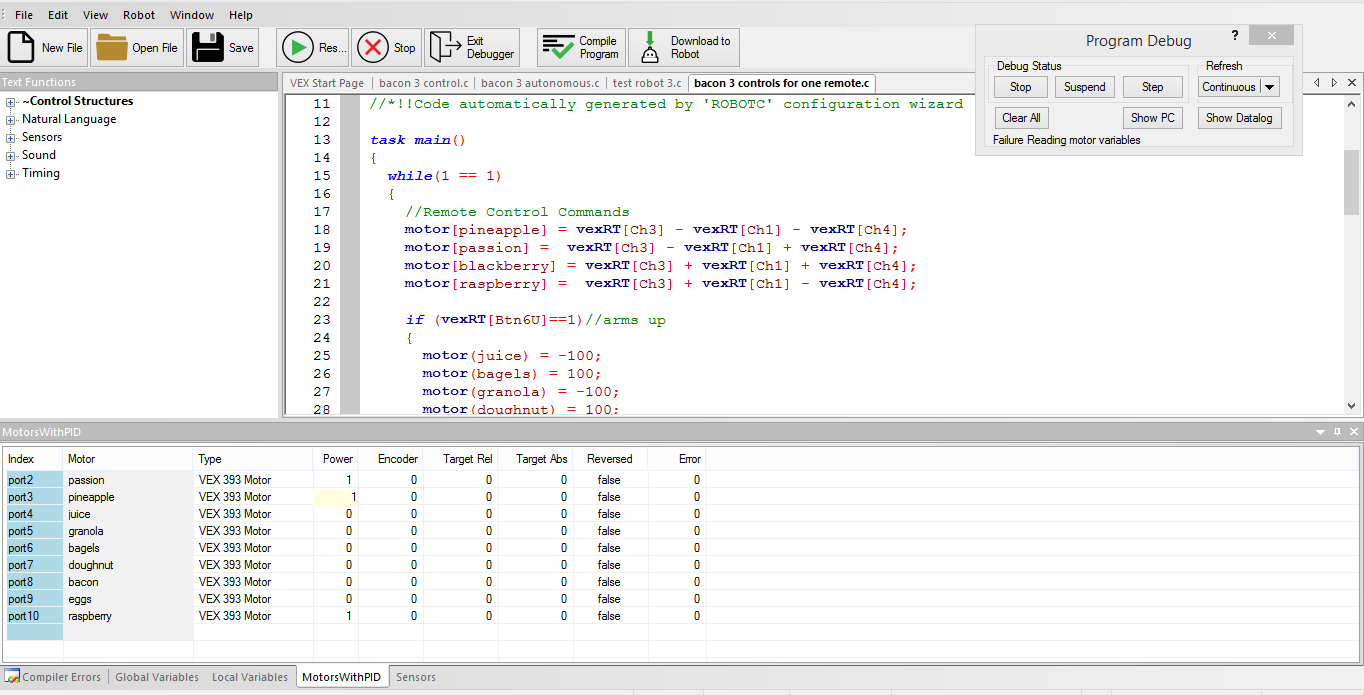Close the MotorsWithPID panel
Screen dimensions: 1364x695
pyautogui.click(x=1354, y=432)
